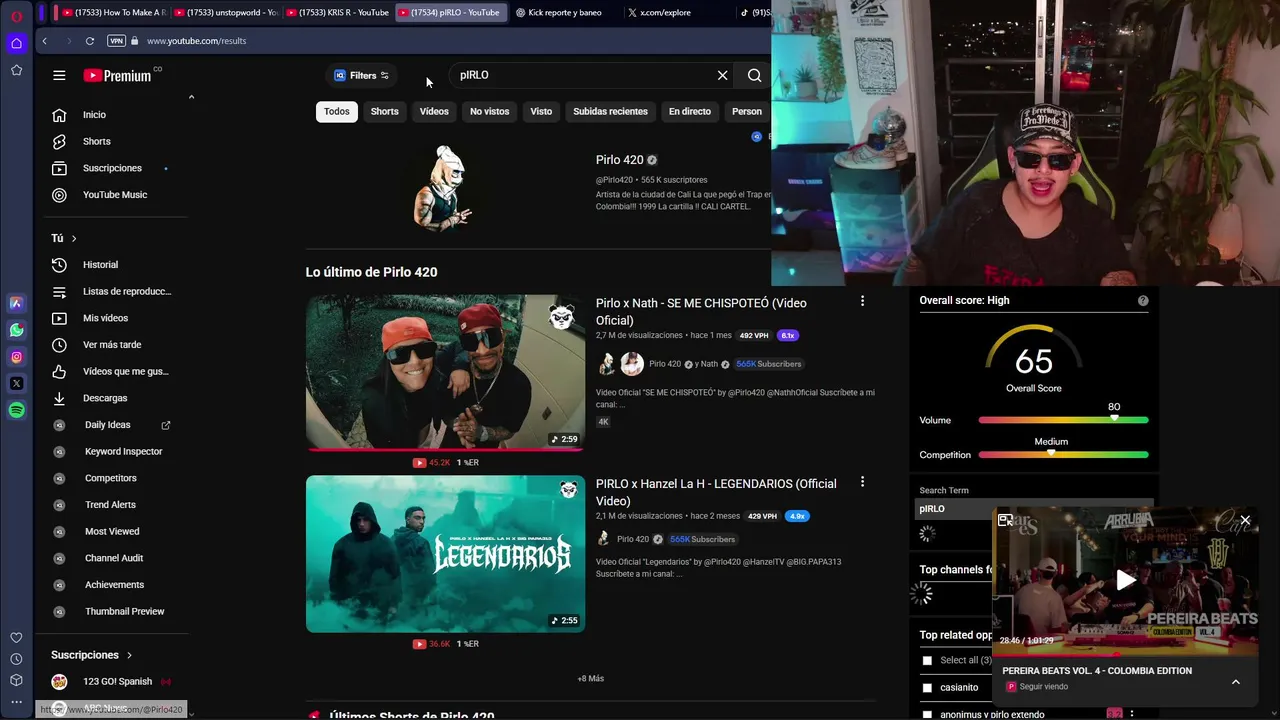Image resolution: width=1280 pixels, height=720 pixels.
Task: Clear the search box text
Action: (722, 75)
